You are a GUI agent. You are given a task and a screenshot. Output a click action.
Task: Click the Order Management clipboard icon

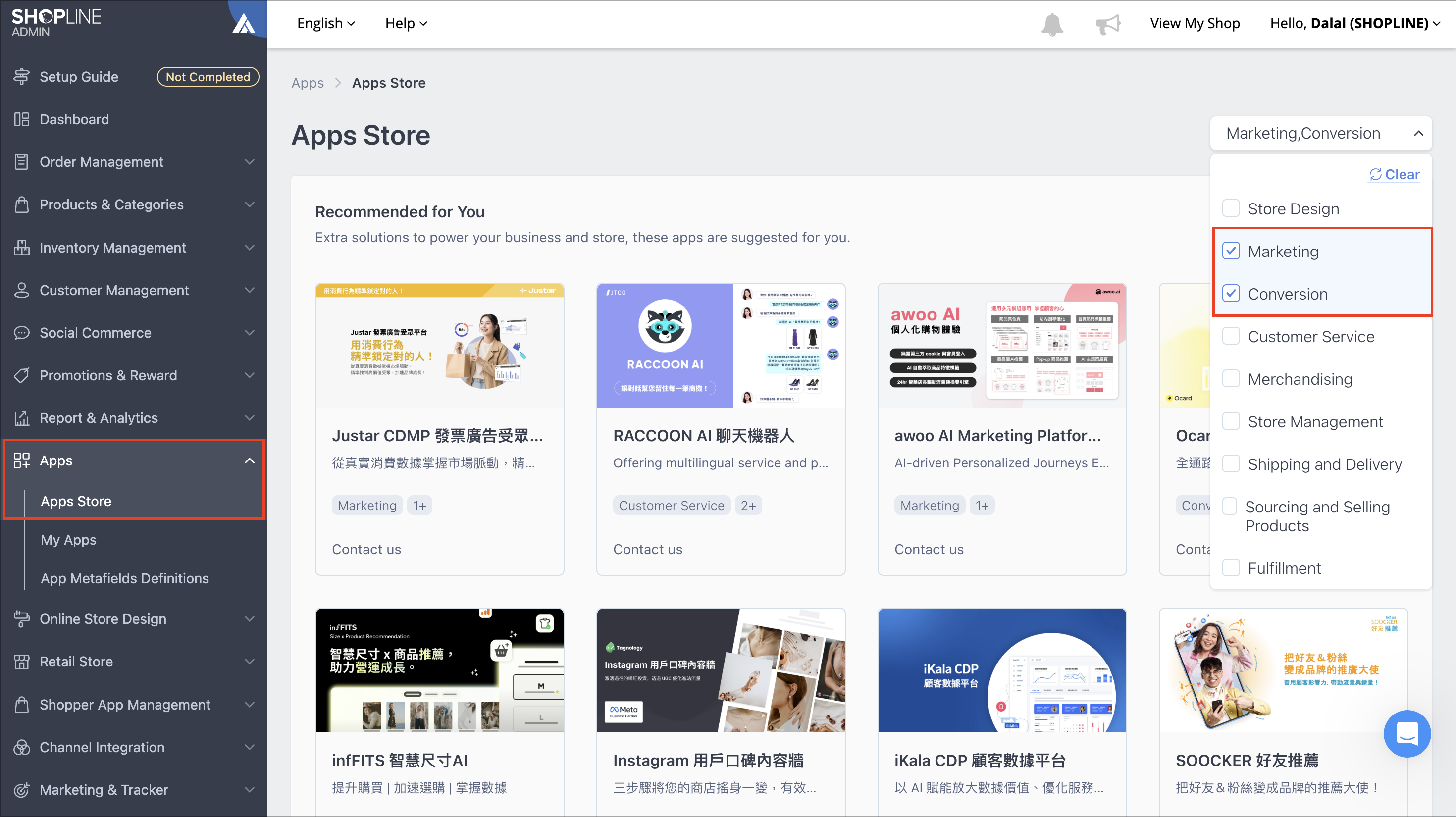21,162
